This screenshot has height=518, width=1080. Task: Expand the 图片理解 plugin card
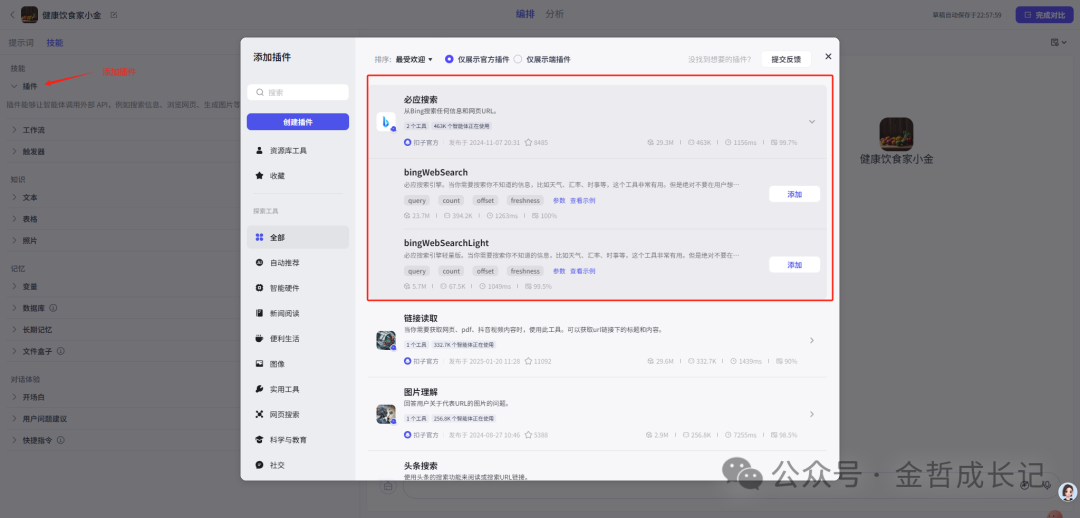pyautogui.click(x=811, y=414)
